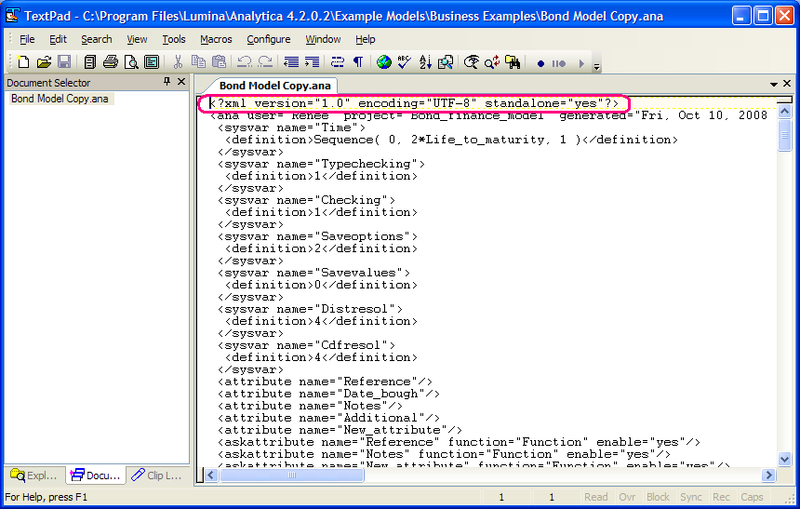Click vertical scrollbar up arrow
800x509 pixels.
(x=785, y=111)
